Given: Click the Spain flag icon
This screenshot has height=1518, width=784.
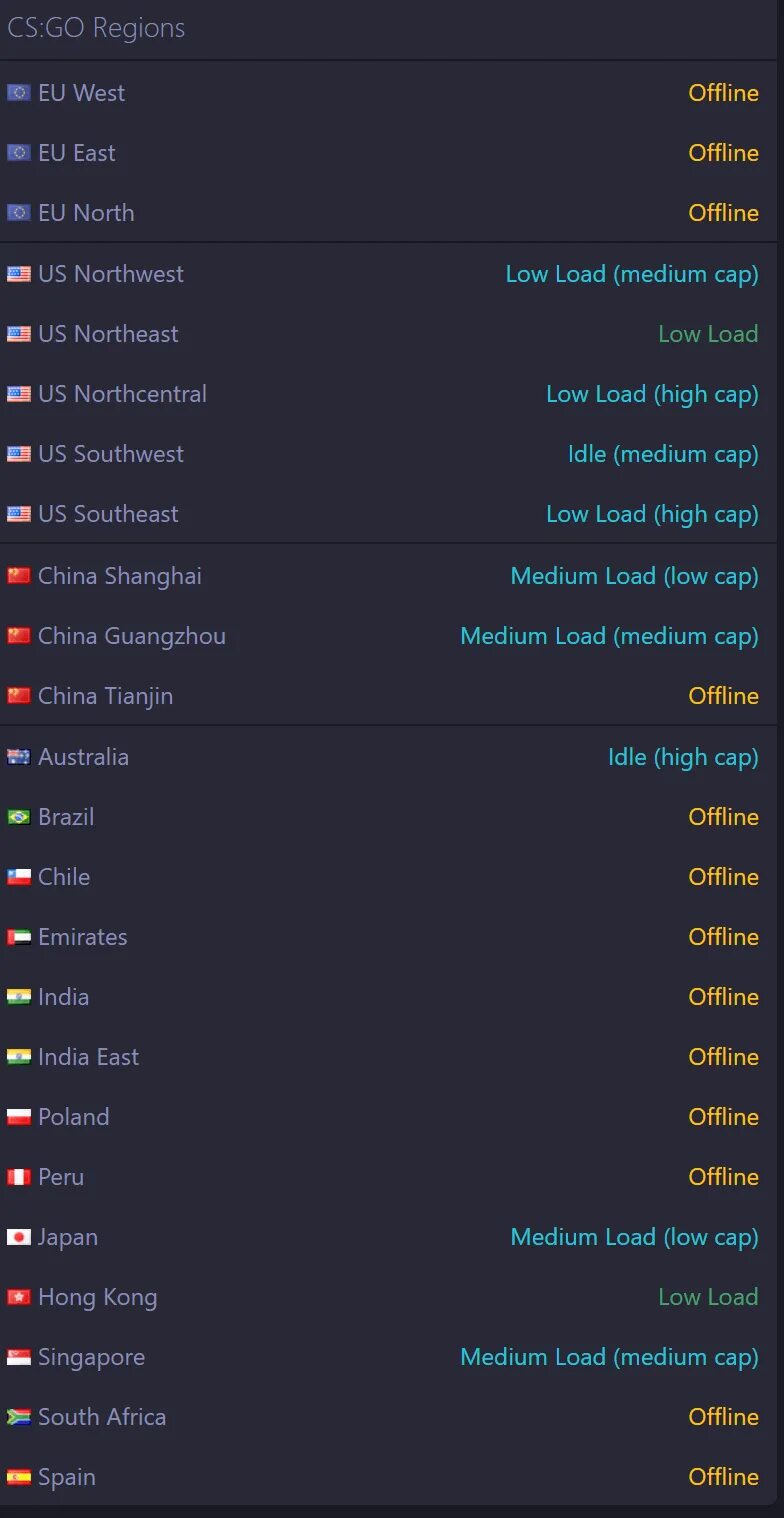Looking at the screenshot, I should point(18,1477).
